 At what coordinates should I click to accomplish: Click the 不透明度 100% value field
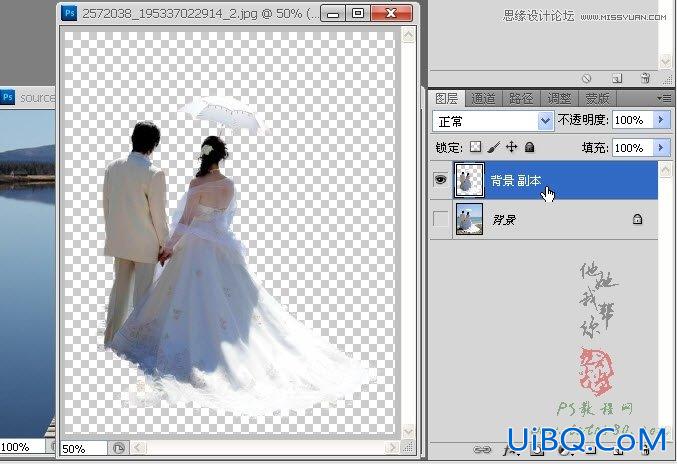click(x=633, y=120)
